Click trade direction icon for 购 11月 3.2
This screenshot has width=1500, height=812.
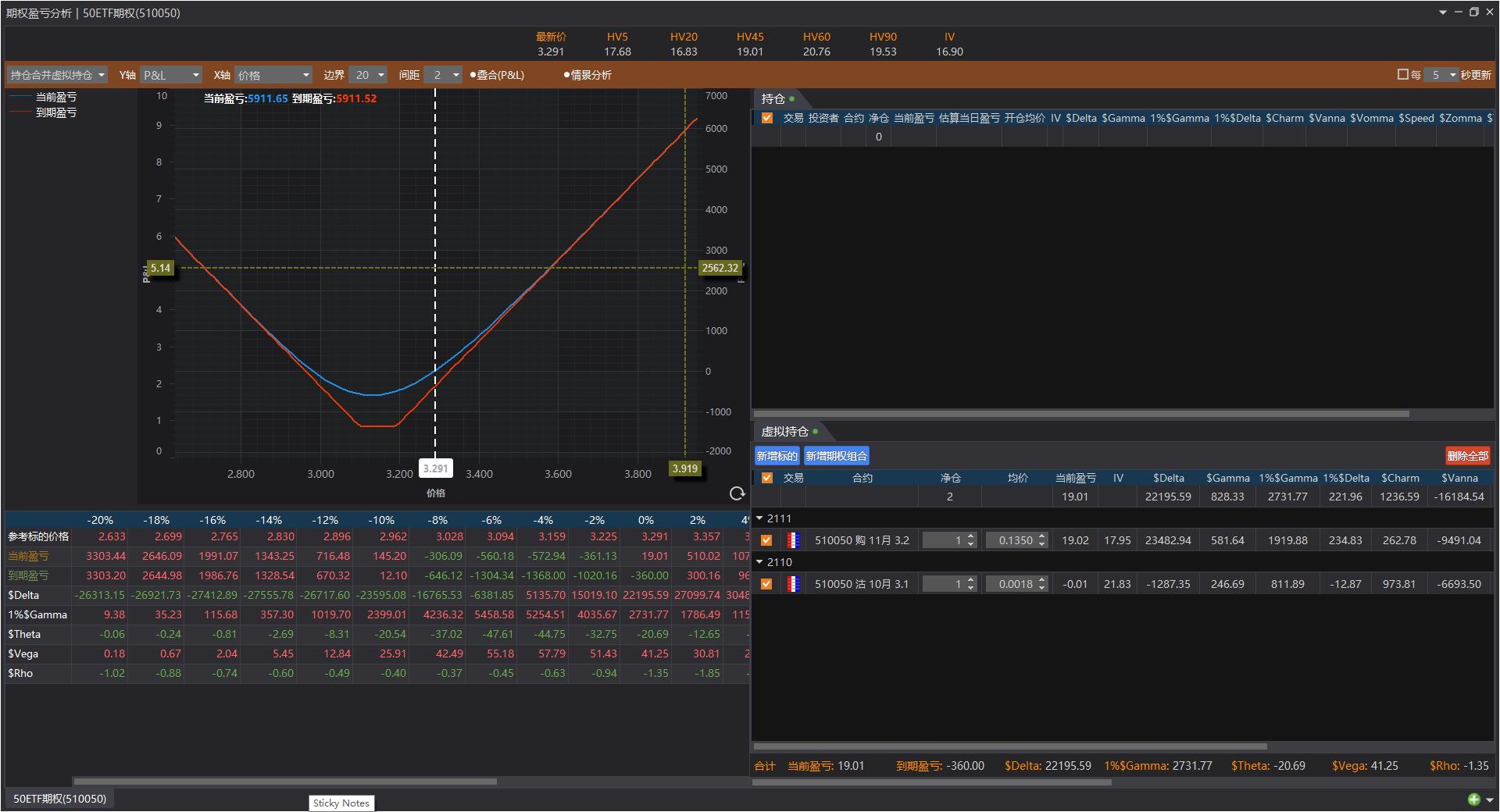click(793, 540)
